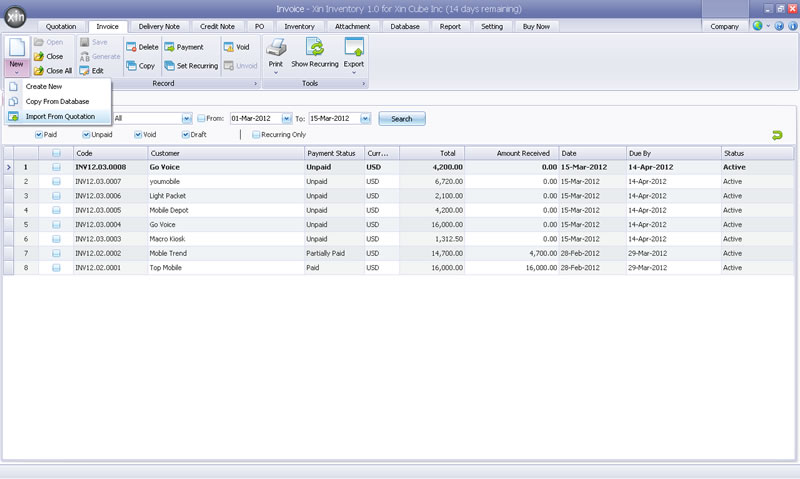This screenshot has width=800, height=479.
Task: Click the Set Recurring icon
Action: coord(170,65)
